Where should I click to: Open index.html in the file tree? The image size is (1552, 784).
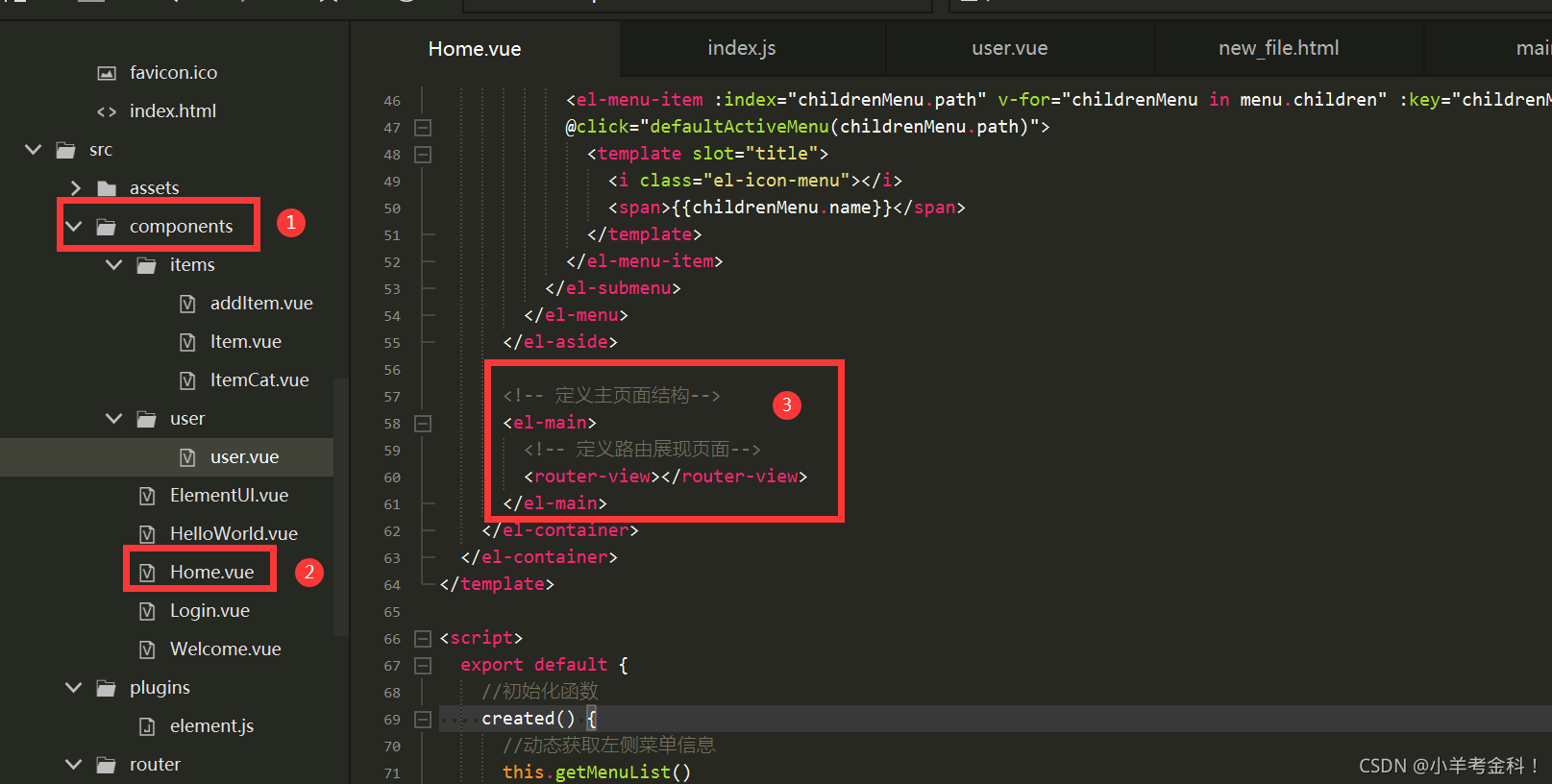click(173, 111)
